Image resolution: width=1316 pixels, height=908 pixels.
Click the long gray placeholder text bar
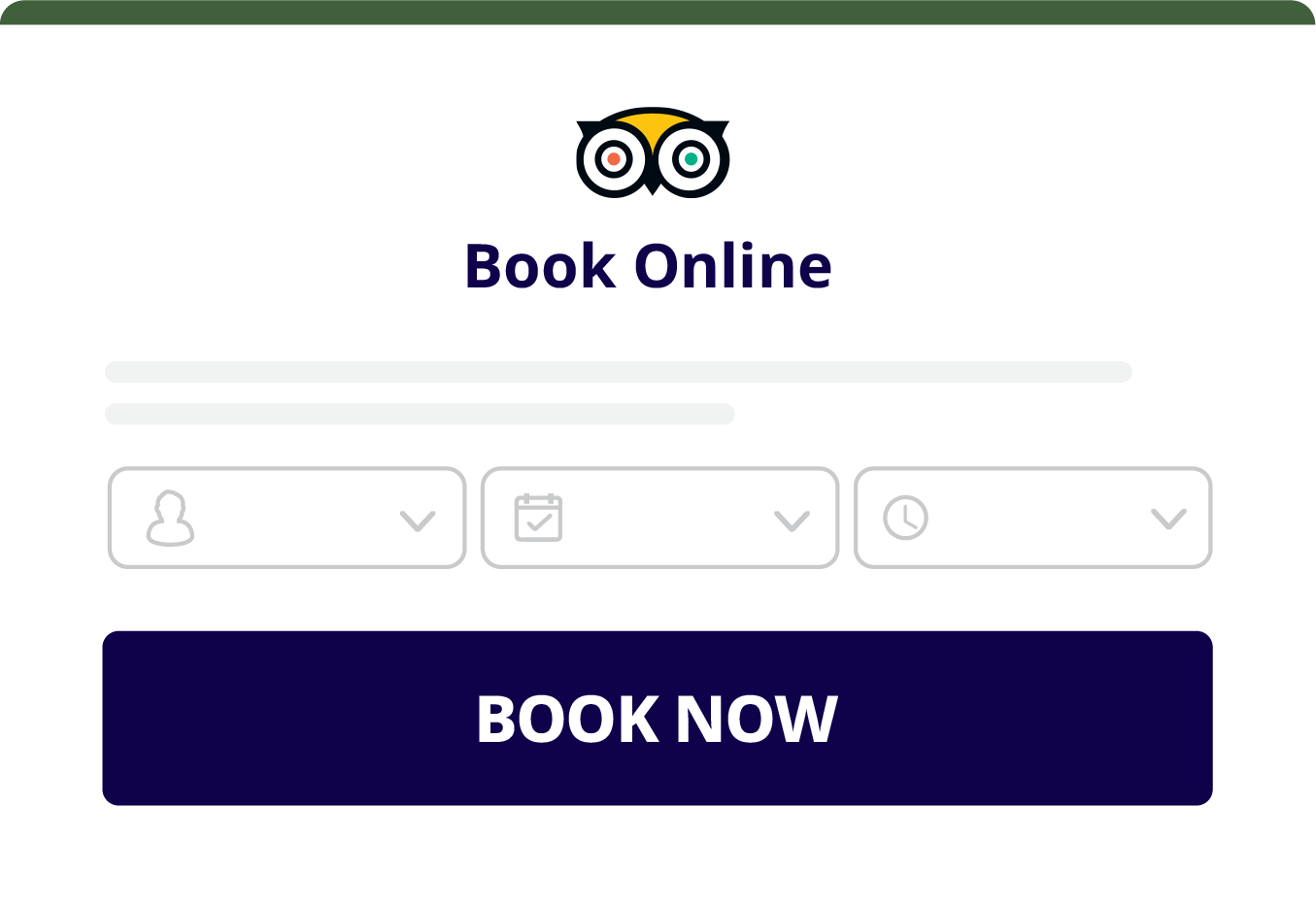(x=619, y=372)
